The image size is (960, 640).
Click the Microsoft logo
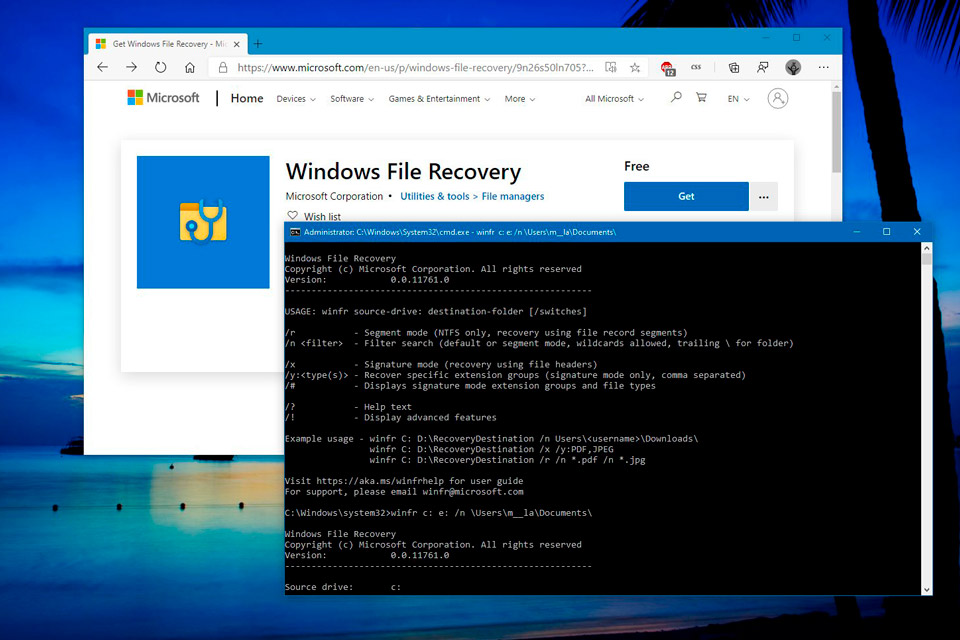click(163, 98)
